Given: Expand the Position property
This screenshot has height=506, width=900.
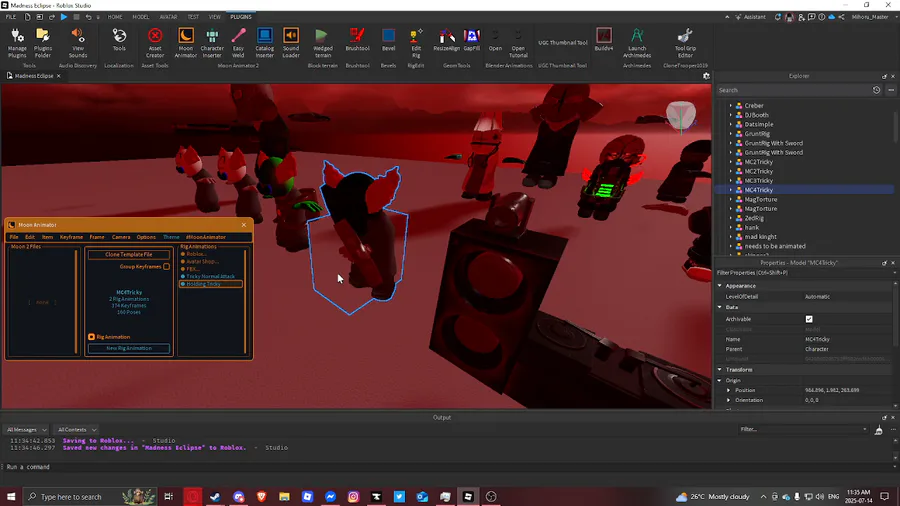Looking at the screenshot, I should click(729, 390).
